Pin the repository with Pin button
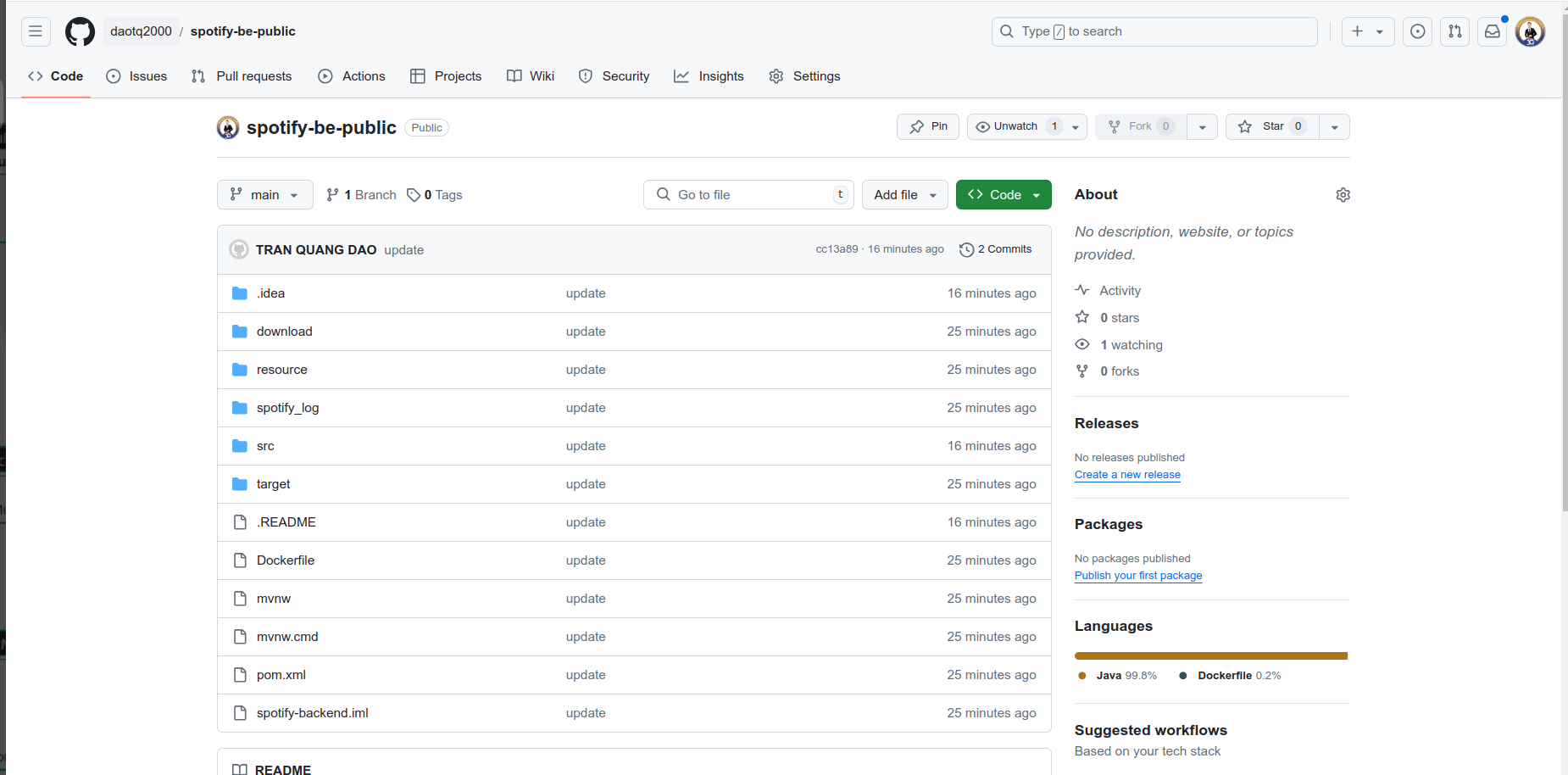The image size is (1568, 775). click(x=928, y=126)
